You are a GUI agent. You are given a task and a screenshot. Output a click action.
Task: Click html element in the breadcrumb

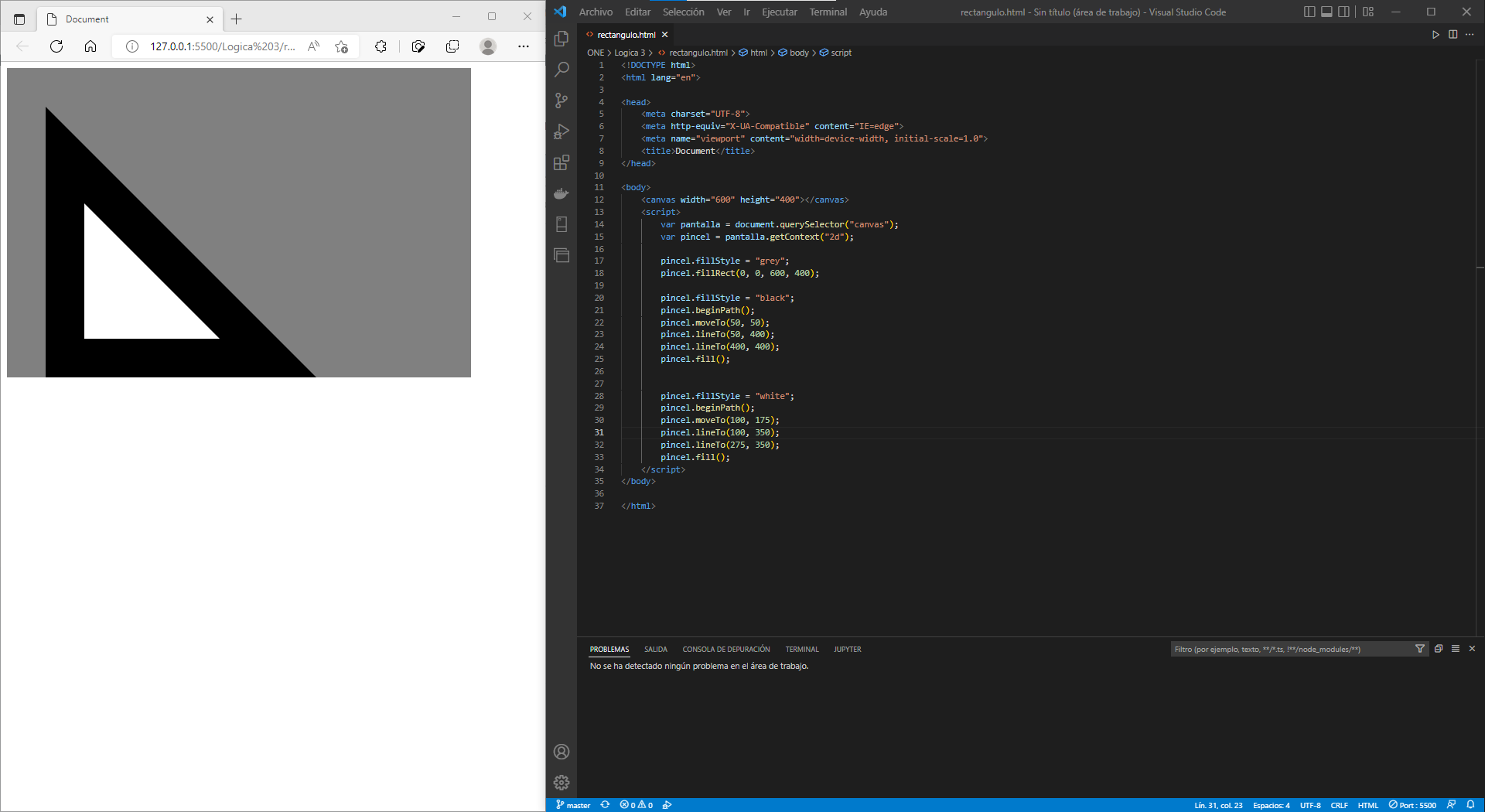tap(759, 53)
